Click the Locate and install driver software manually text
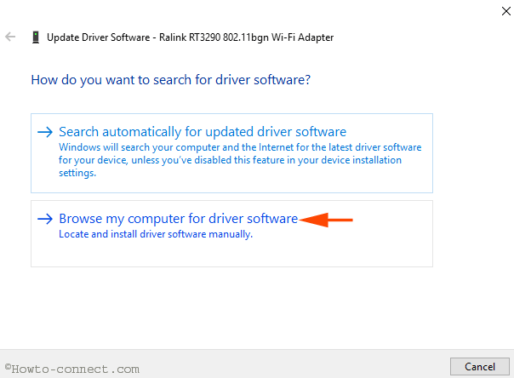 (156, 234)
